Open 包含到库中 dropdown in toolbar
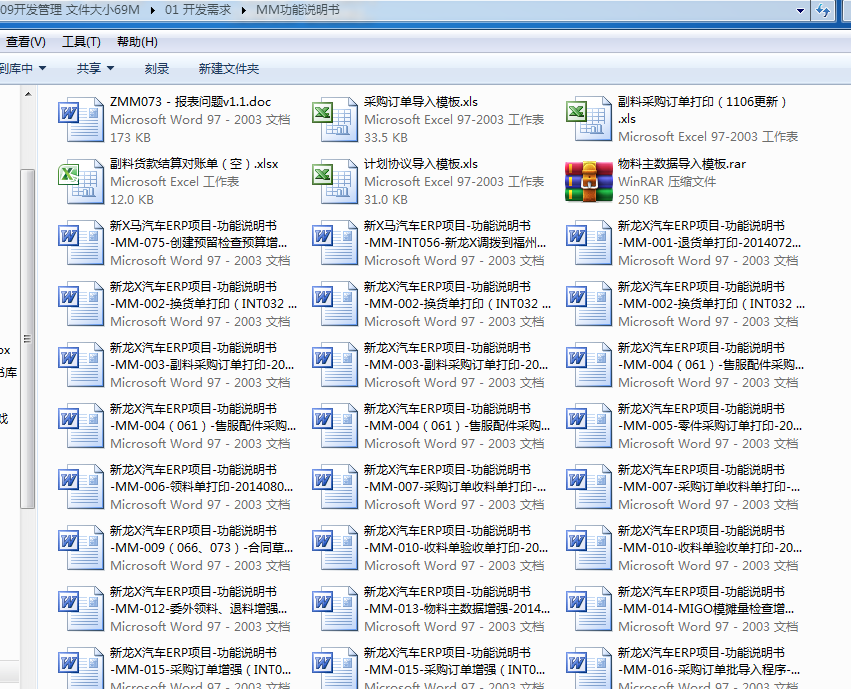This screenshot has height=689, width=851. (22, 68)
